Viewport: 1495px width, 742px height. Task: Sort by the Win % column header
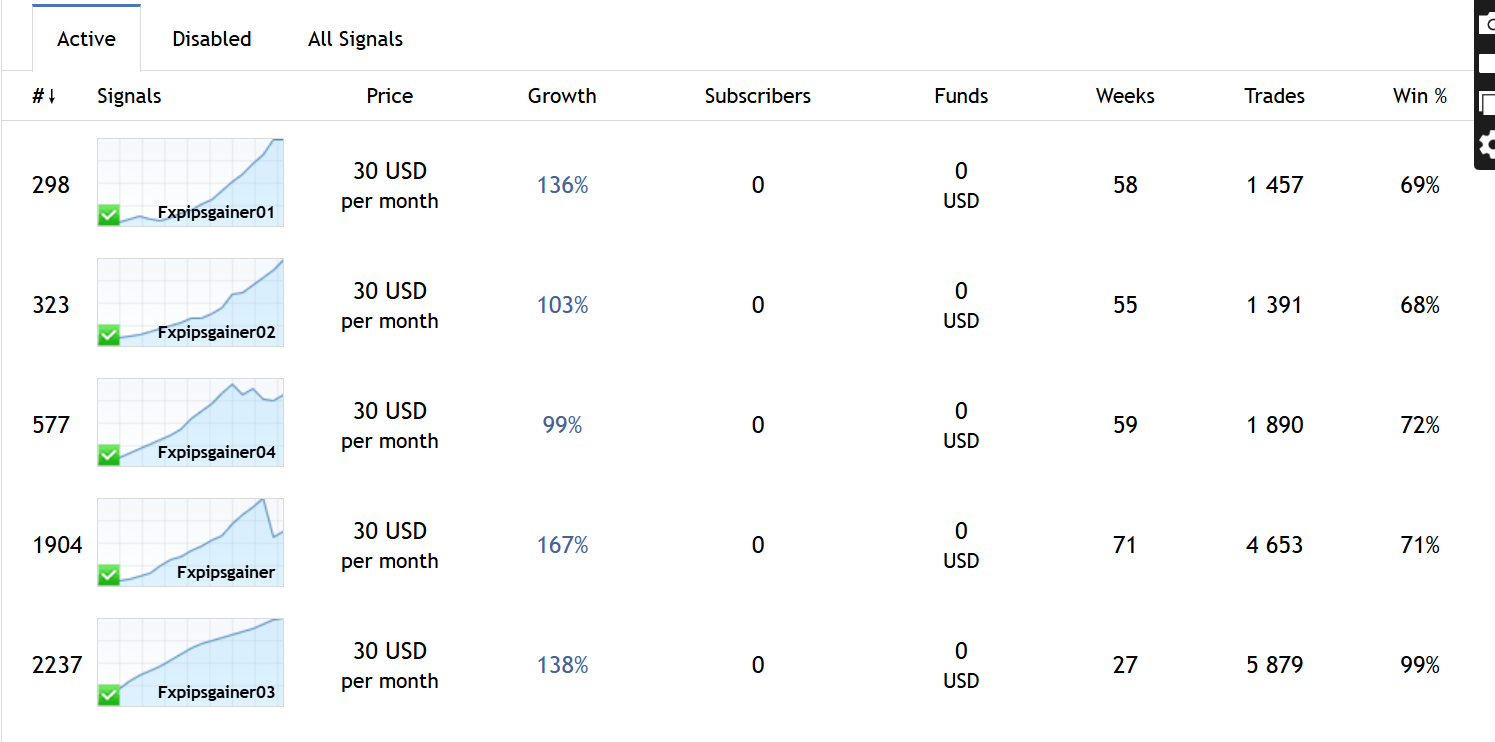click(1419, 96)
